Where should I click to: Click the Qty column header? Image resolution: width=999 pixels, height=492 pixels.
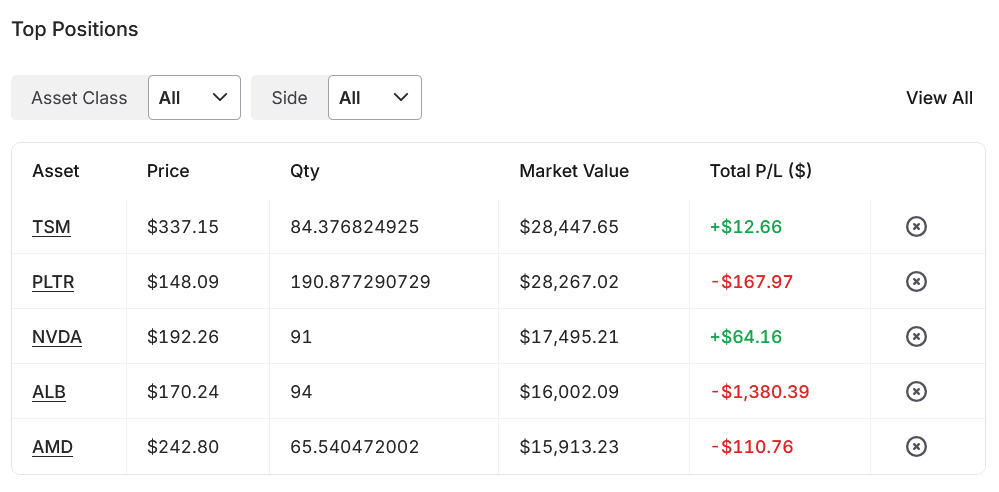click(x=305, y=171)
